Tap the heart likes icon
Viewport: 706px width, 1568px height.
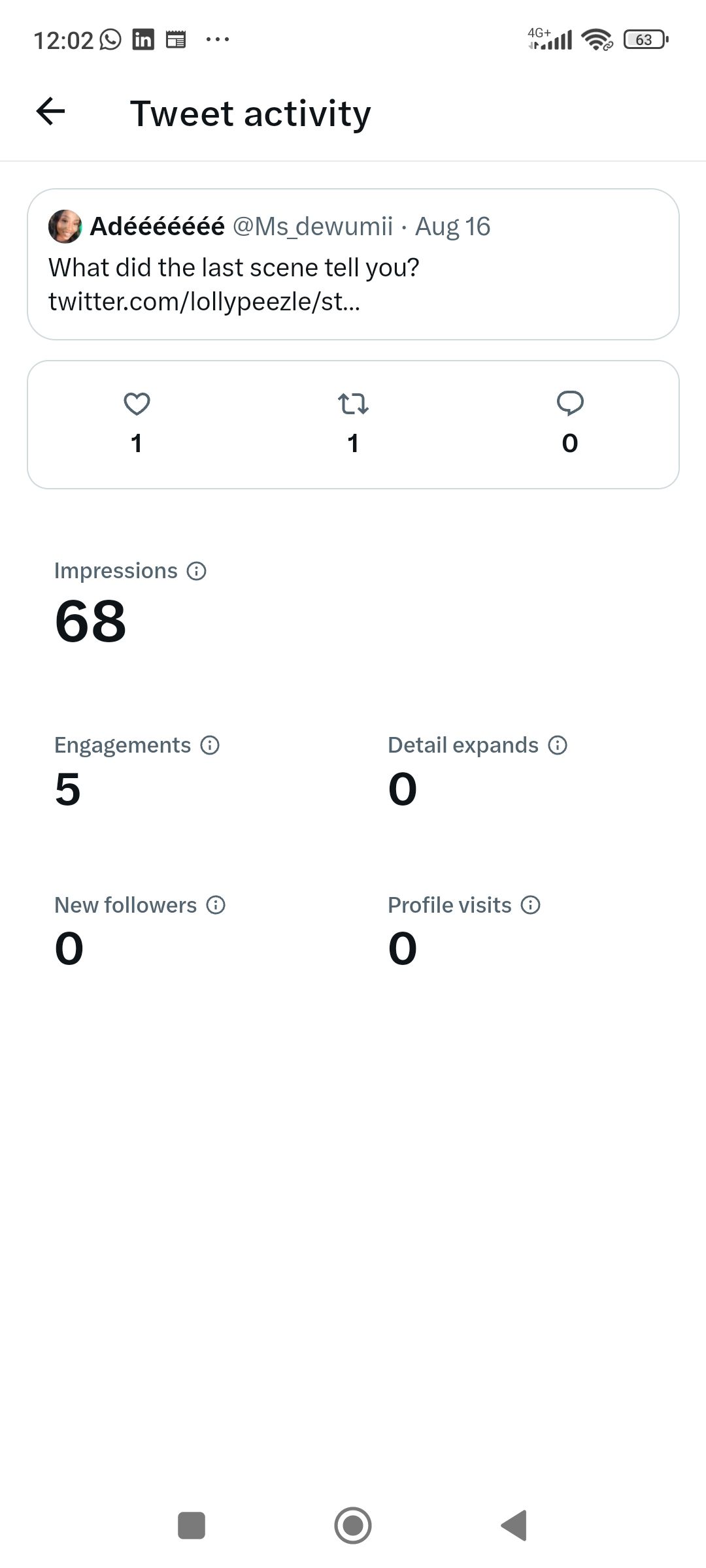137,404
